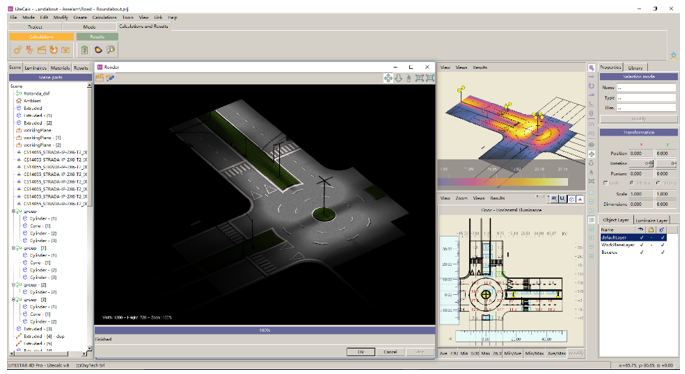Switch to the Luminaires tab
The width and height of the screenshot is (685, 374).
coord(35,68)
